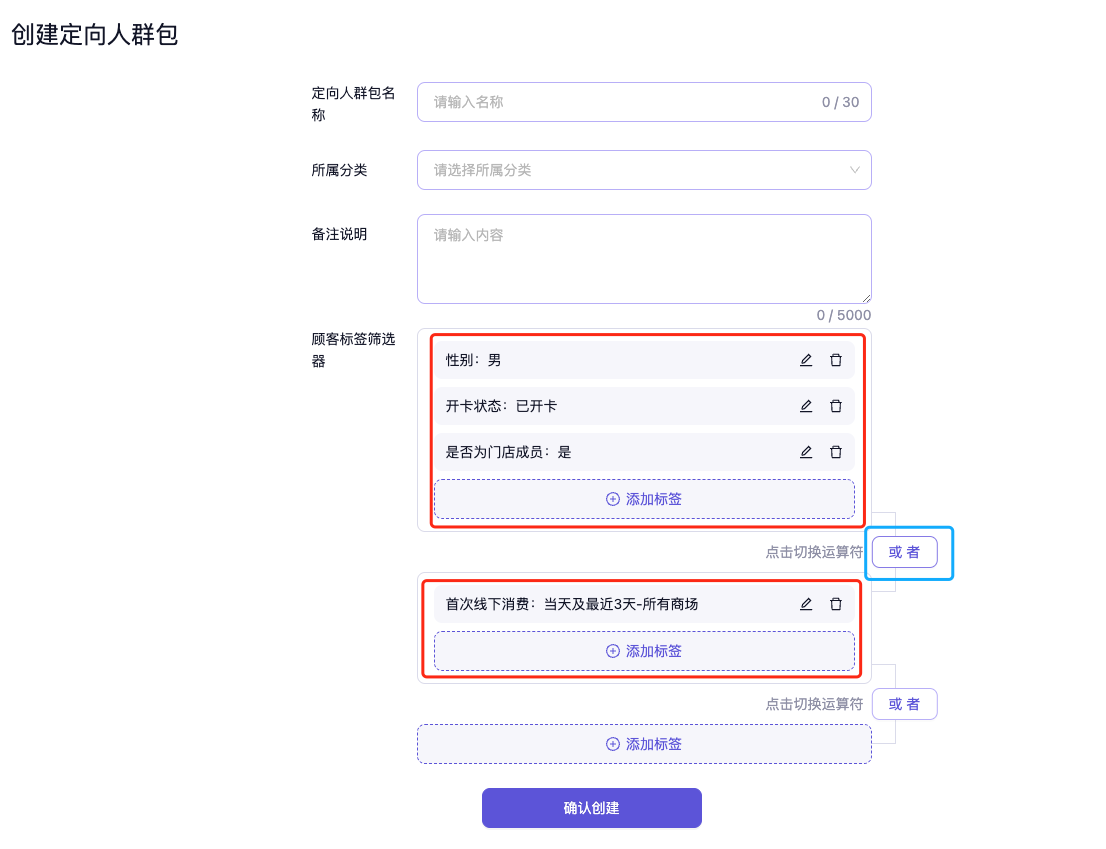Edit the 是否为门店成员 tag

(x=806, y=452)
